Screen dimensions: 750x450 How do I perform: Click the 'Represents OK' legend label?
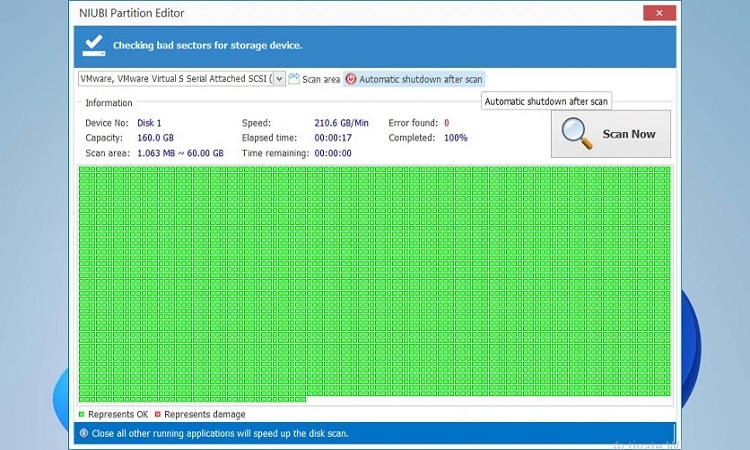[118, 414]
